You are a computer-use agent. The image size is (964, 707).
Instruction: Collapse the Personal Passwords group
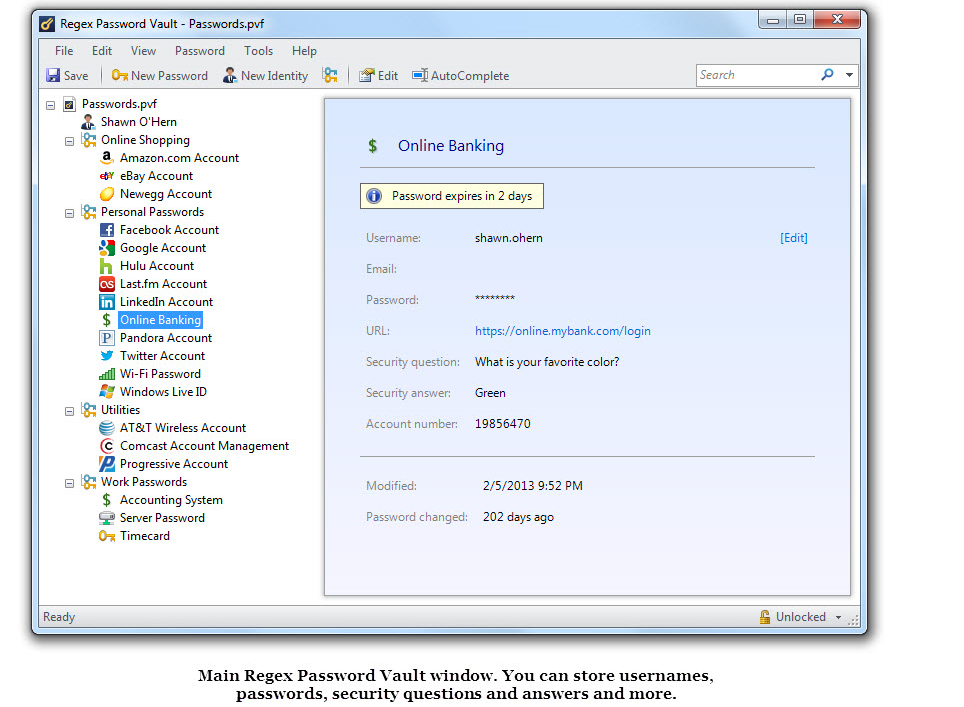(x=69, y=213)
